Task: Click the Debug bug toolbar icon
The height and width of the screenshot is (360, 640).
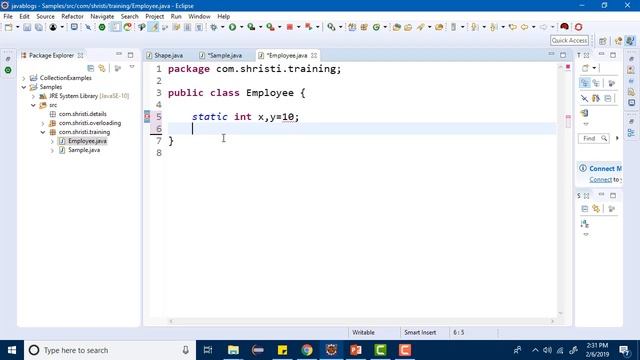Action: coord(213,27)
